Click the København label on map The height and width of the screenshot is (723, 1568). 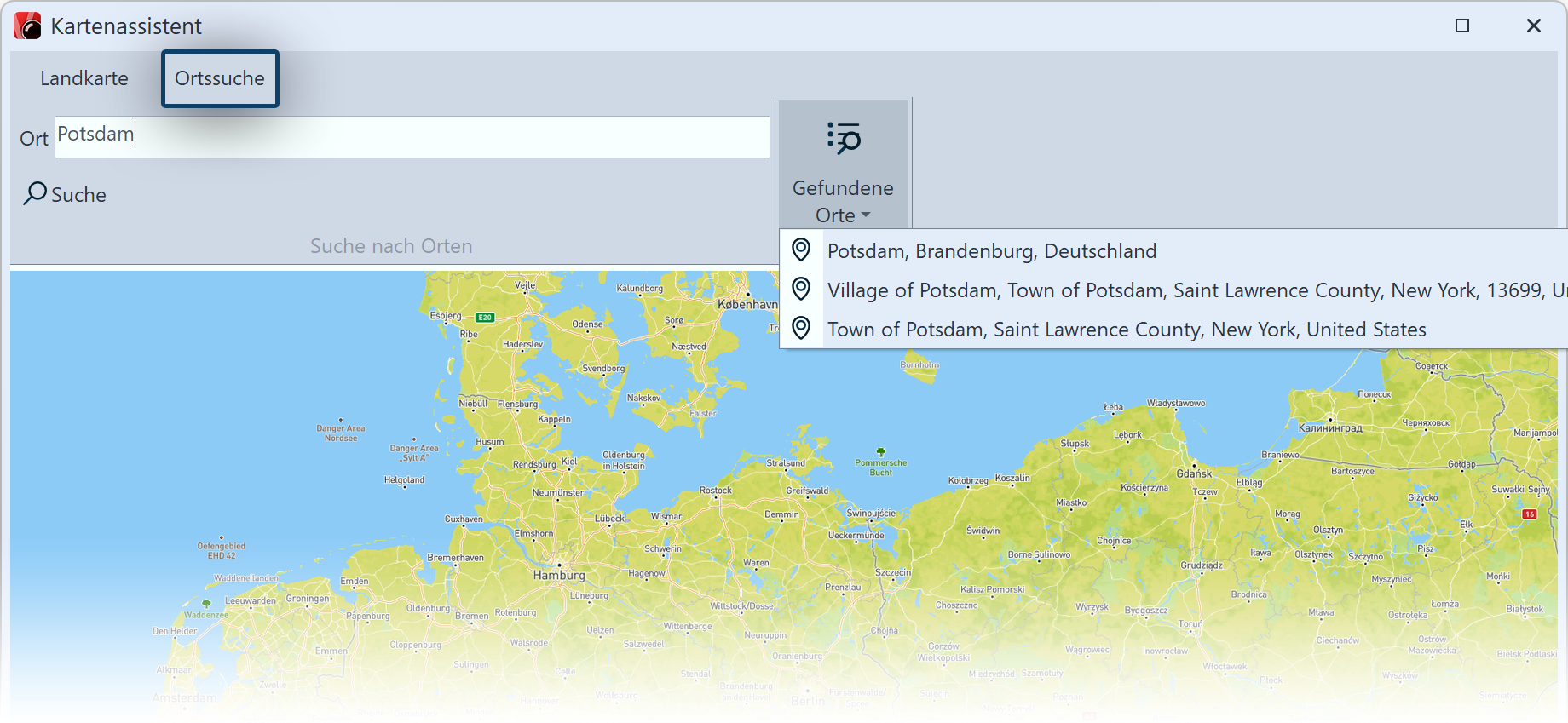click(747, 304)
